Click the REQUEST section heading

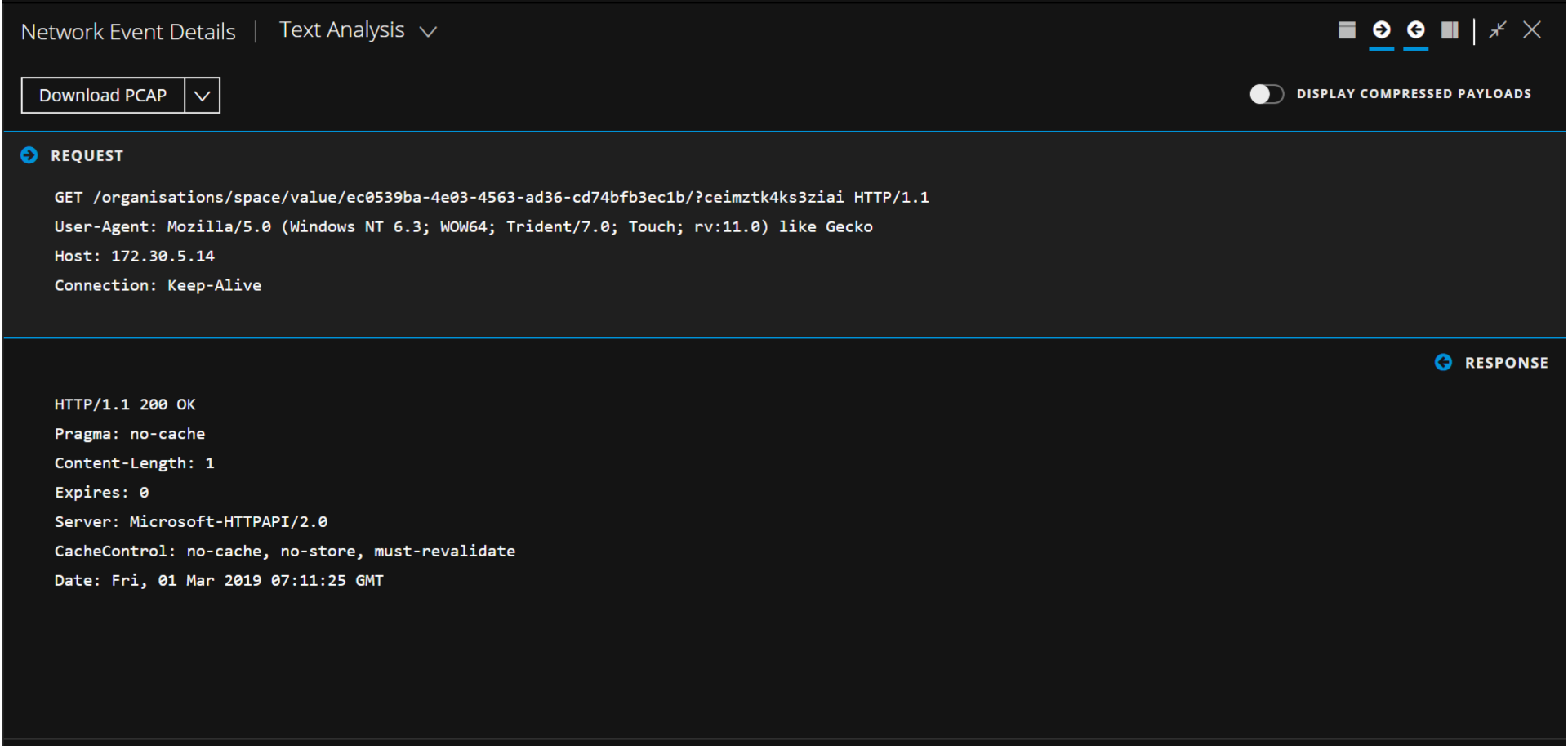(87, 156)
